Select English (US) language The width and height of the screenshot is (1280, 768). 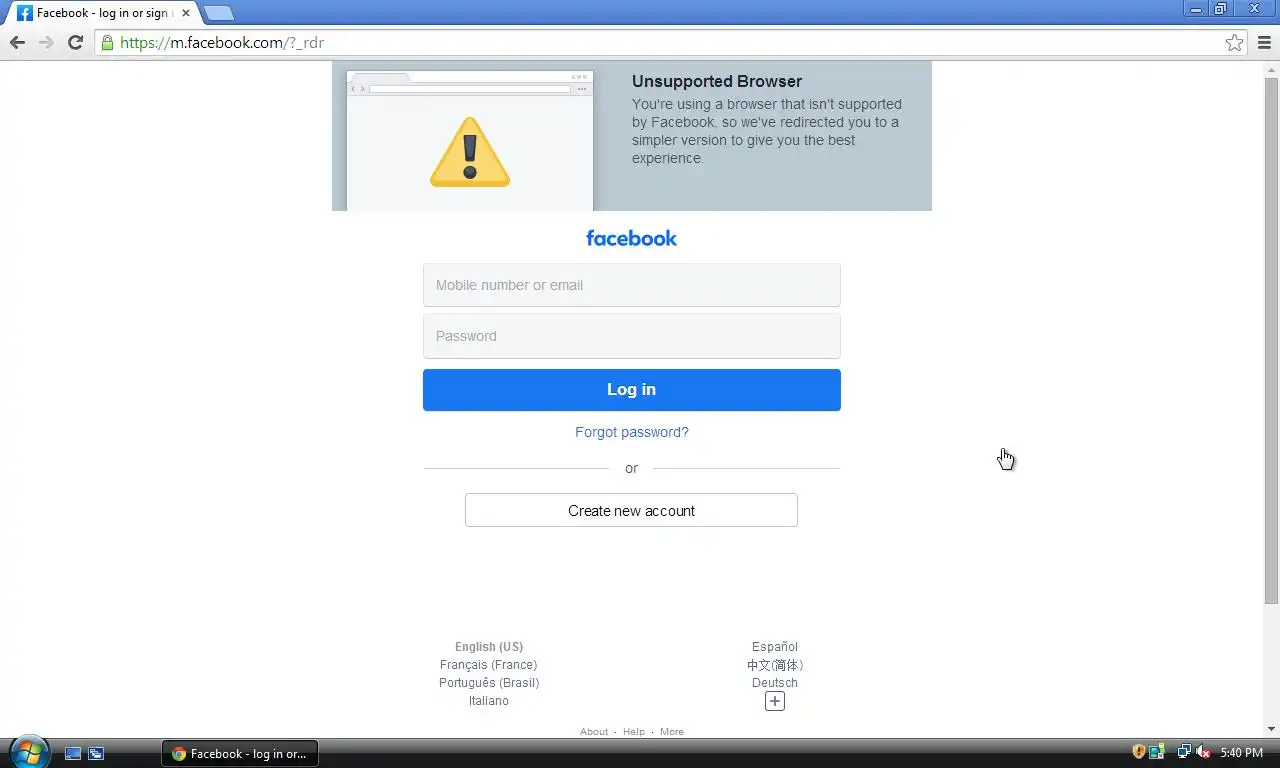(x=489, y=647)
